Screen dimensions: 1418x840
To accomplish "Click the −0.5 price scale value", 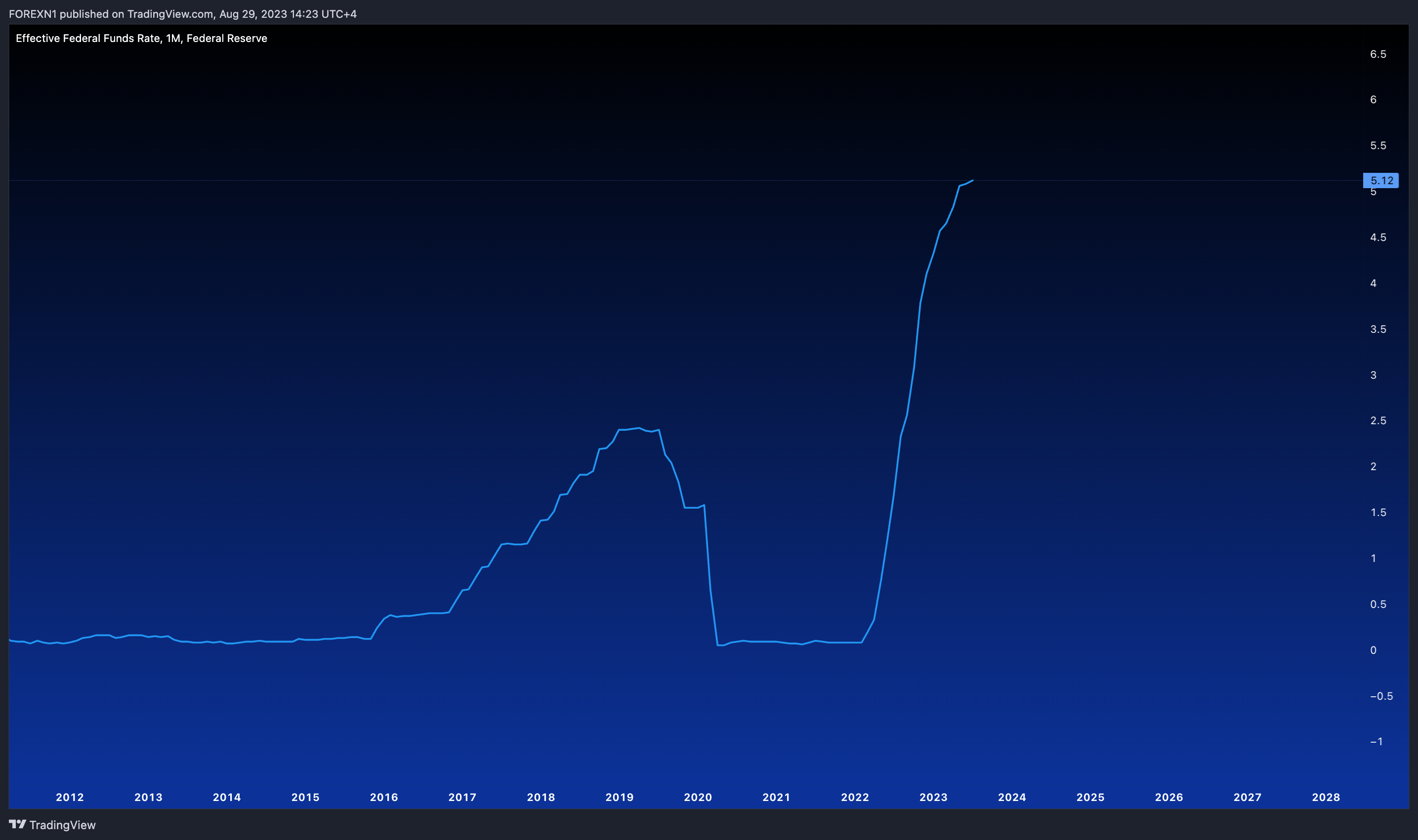I will pyautogui.click(x=1381, y=696).
